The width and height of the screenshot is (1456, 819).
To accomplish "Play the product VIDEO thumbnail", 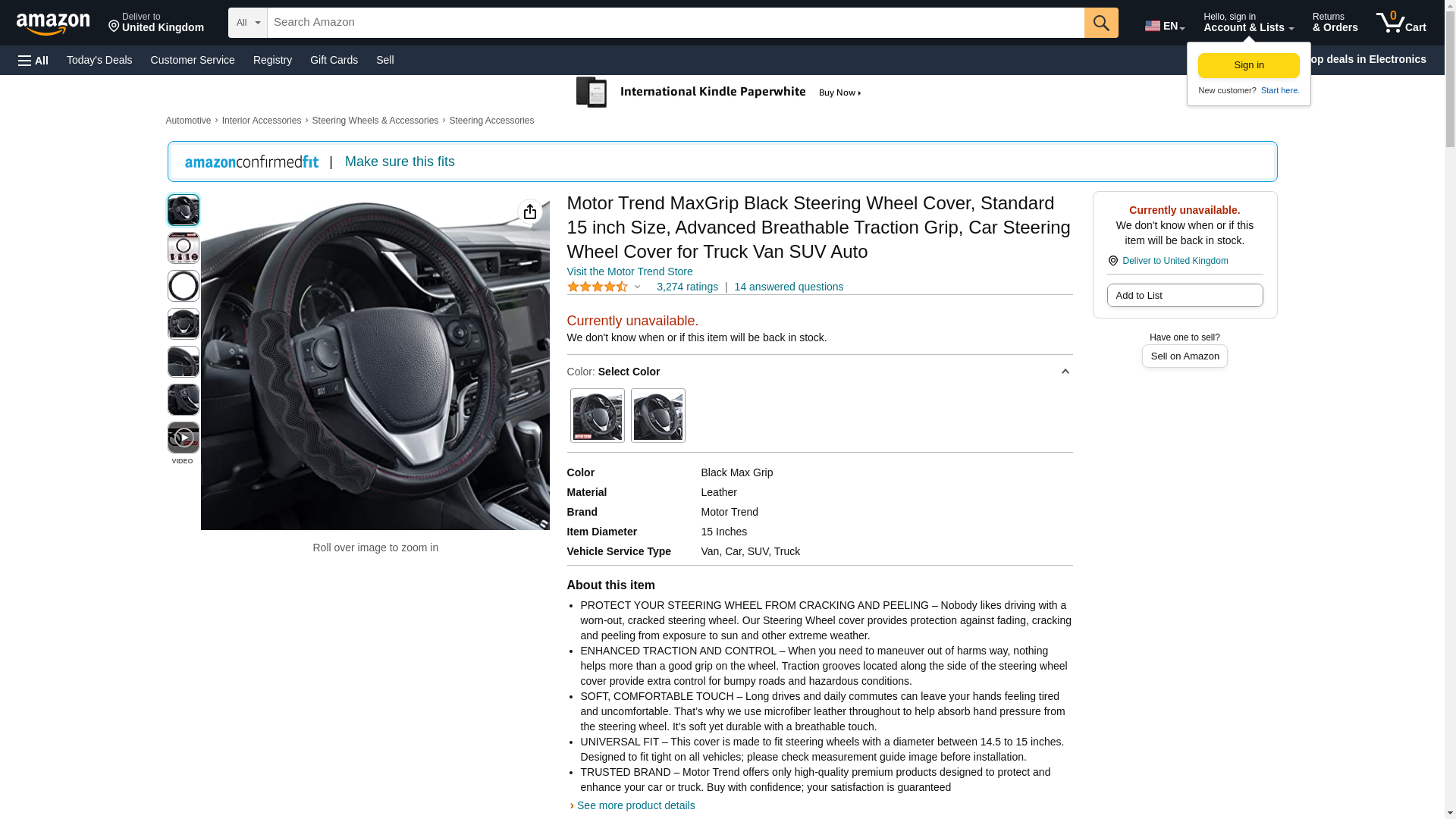I will [x=183, y=438].
